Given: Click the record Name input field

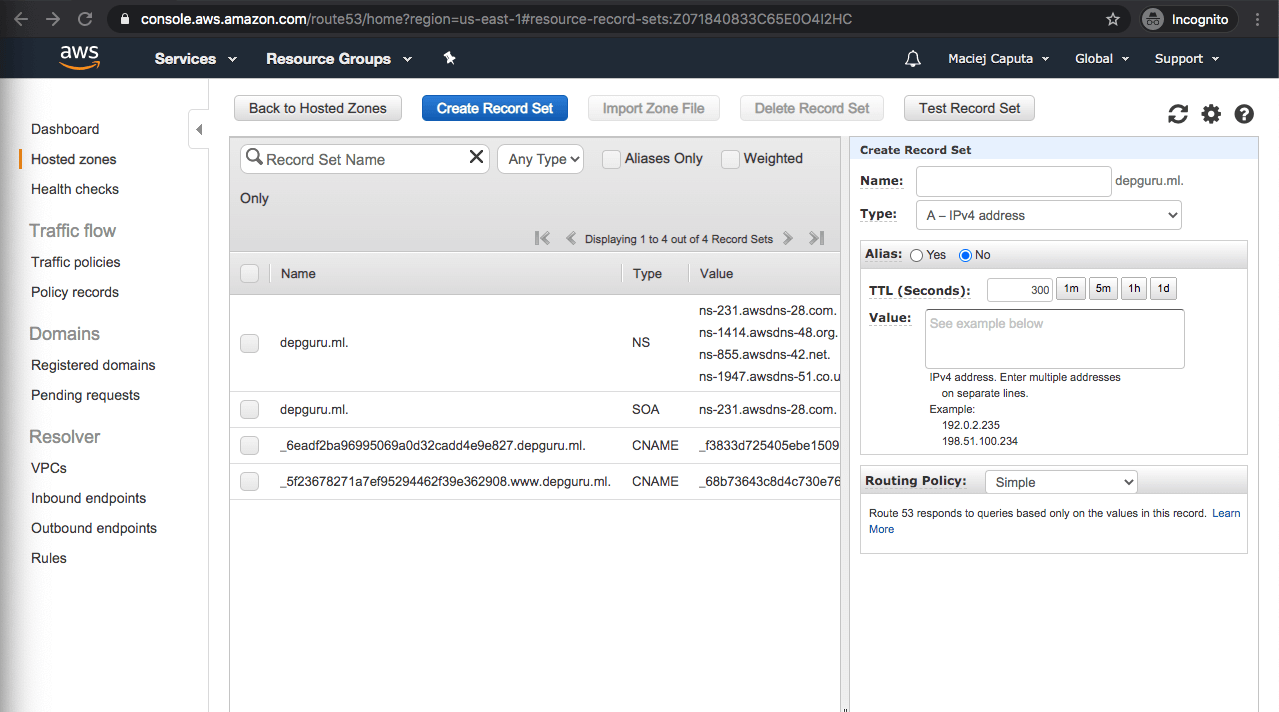Looking at the screenshot, I should pyautogui.click(x=1013, y=181).
